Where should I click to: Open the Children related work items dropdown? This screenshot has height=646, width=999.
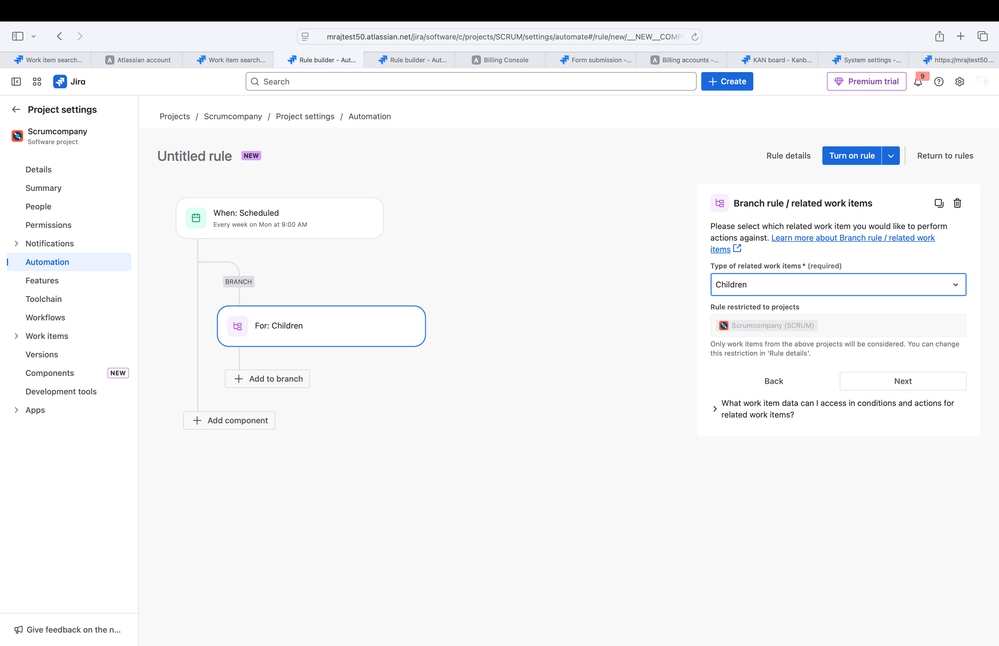[x=838, y=284]
